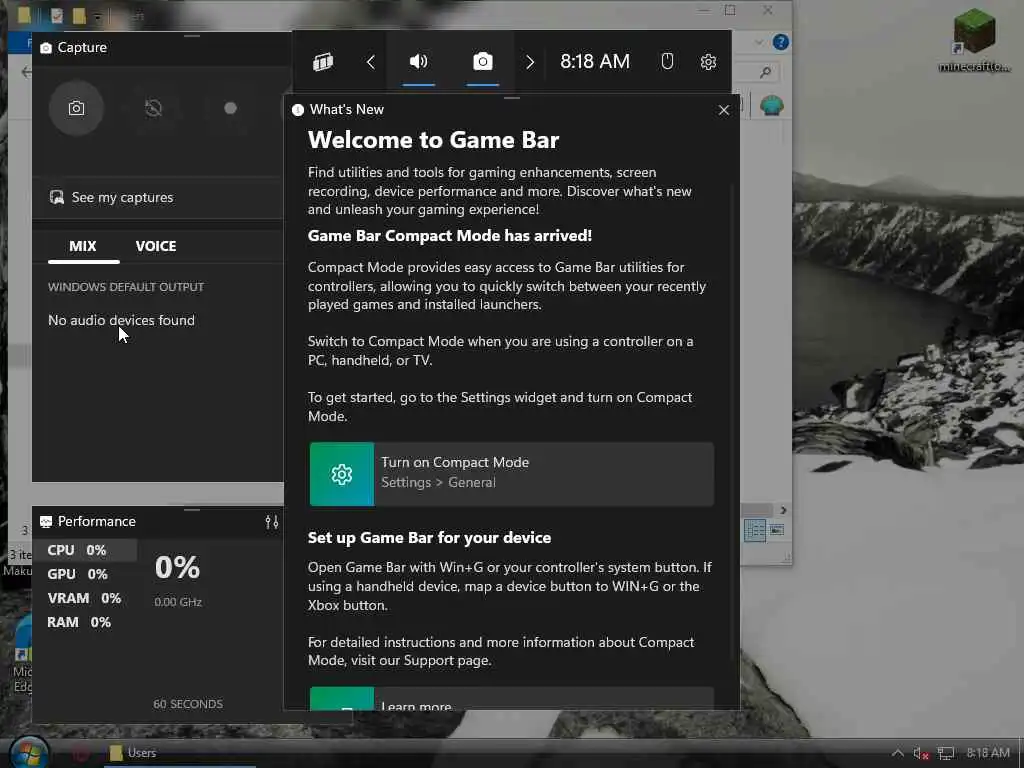Show previous widgets with left arrow
This screenshot has height=768, width=1024.
[370, 62]
